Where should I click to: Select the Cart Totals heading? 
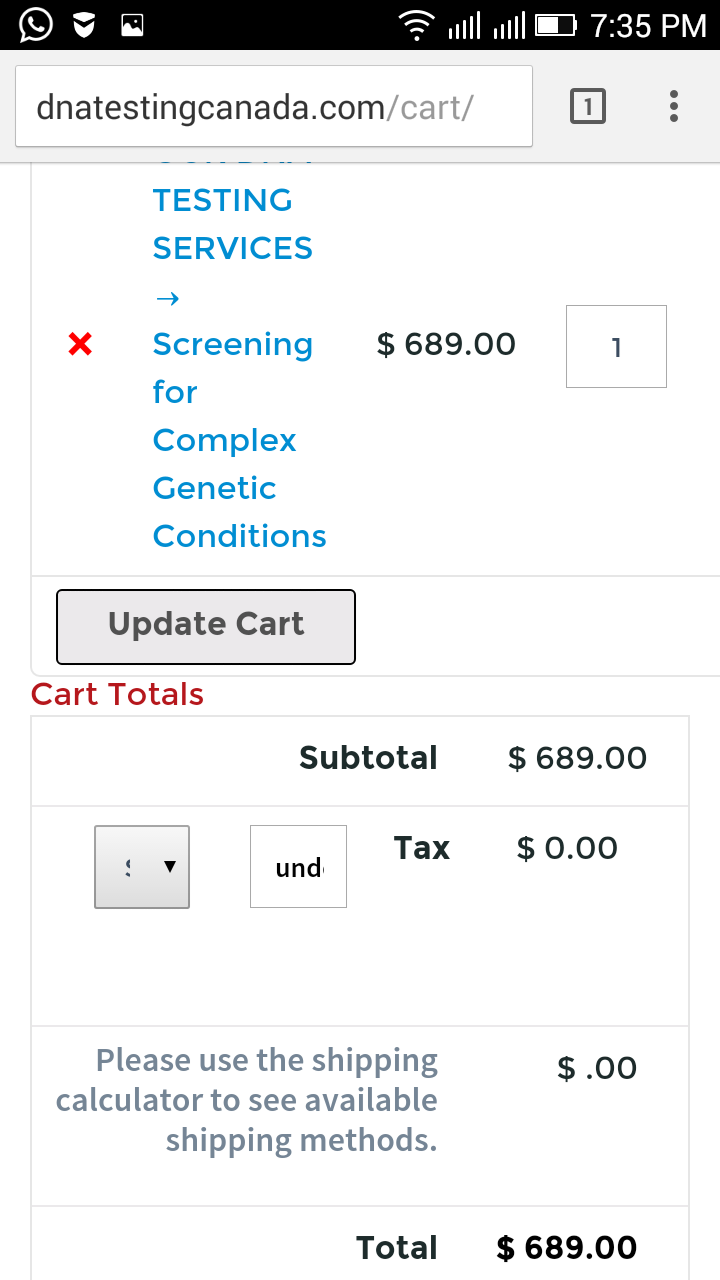(x=118, y=694)
